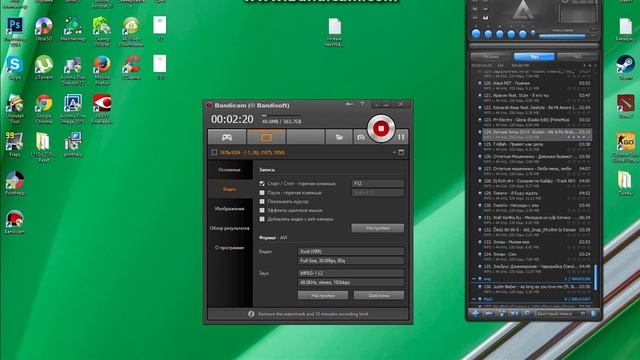
Task: Capture a screenshot with Bandicam camera icon
Action: click(x=360, y=138)
